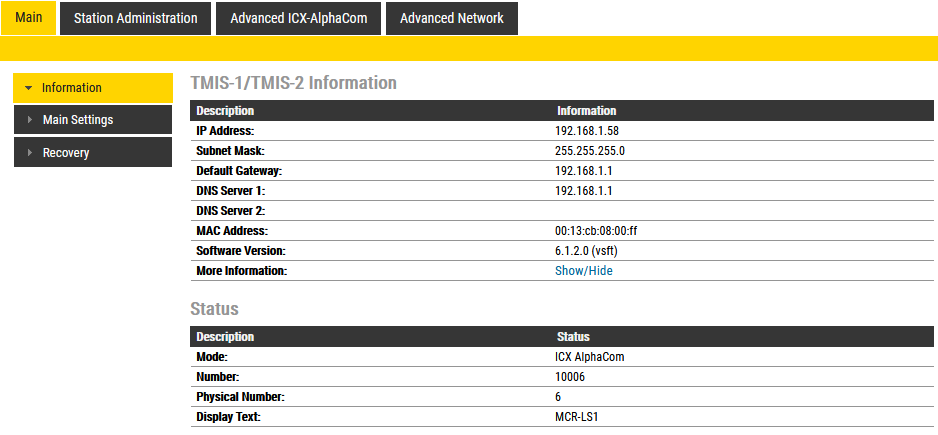Switch to the Main tab
Screen dimensions: 938x435
29,18
